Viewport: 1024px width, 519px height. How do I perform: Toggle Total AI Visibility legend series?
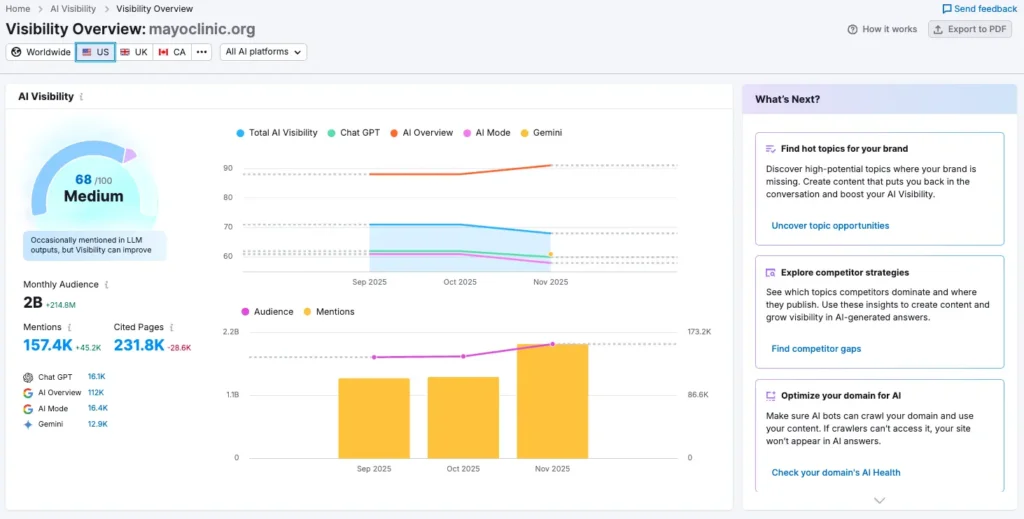click(x=277, y=133)
